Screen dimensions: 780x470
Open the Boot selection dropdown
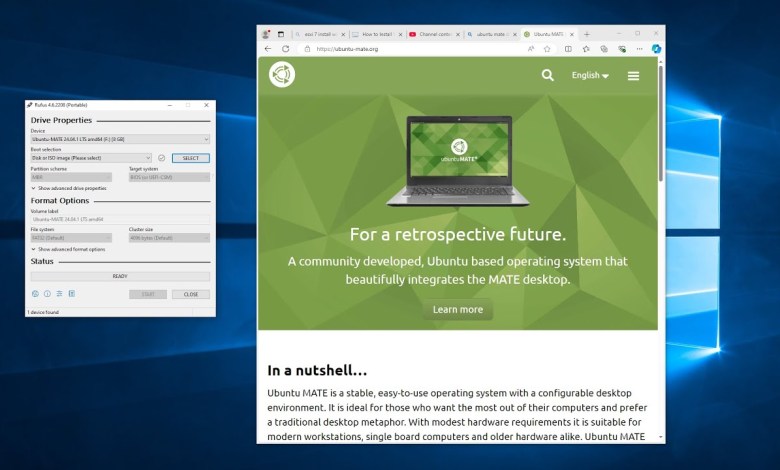pos(91,158)
